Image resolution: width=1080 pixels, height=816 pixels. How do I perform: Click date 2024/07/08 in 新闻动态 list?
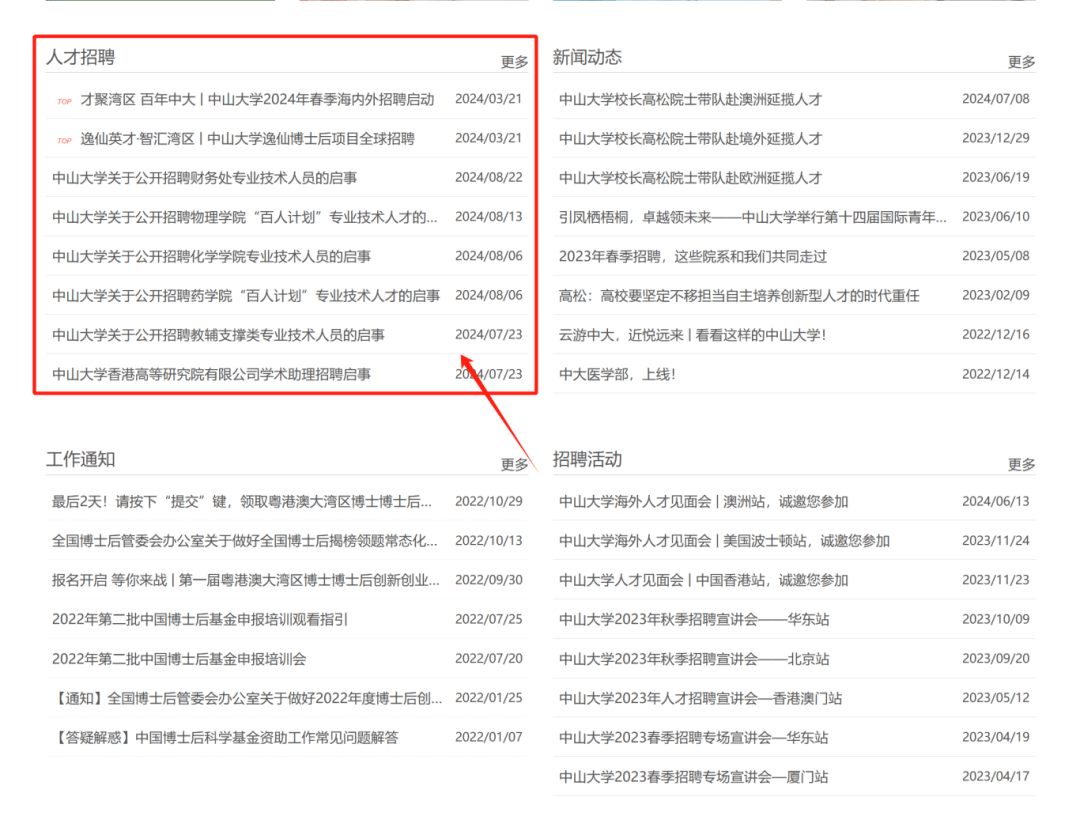[x=996, y=99]
